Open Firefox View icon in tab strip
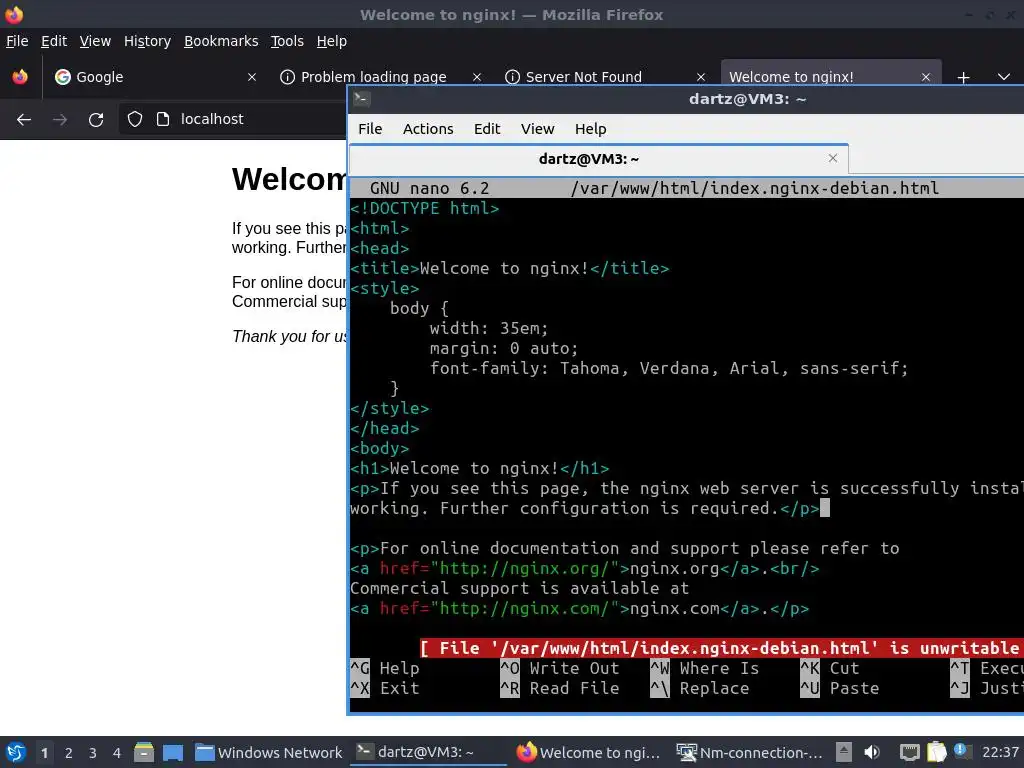Viewport: 1024px width, 768px height. point(20,77)
